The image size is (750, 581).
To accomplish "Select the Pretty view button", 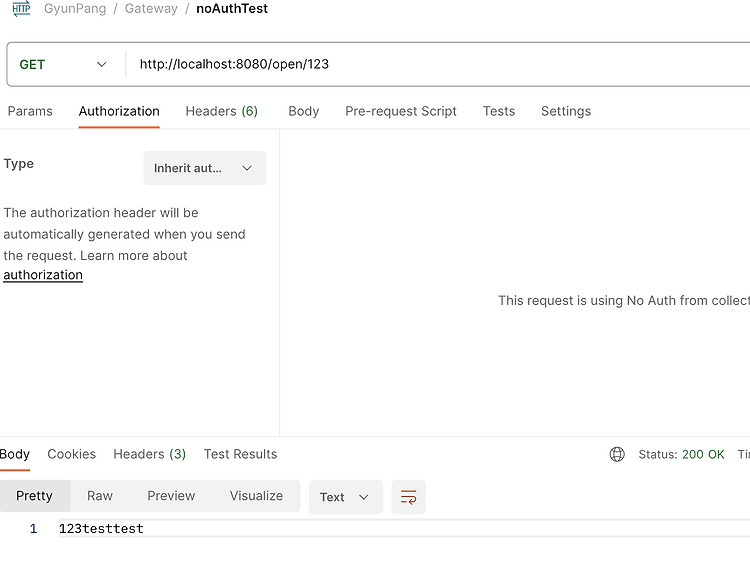I will coord(34,496).
